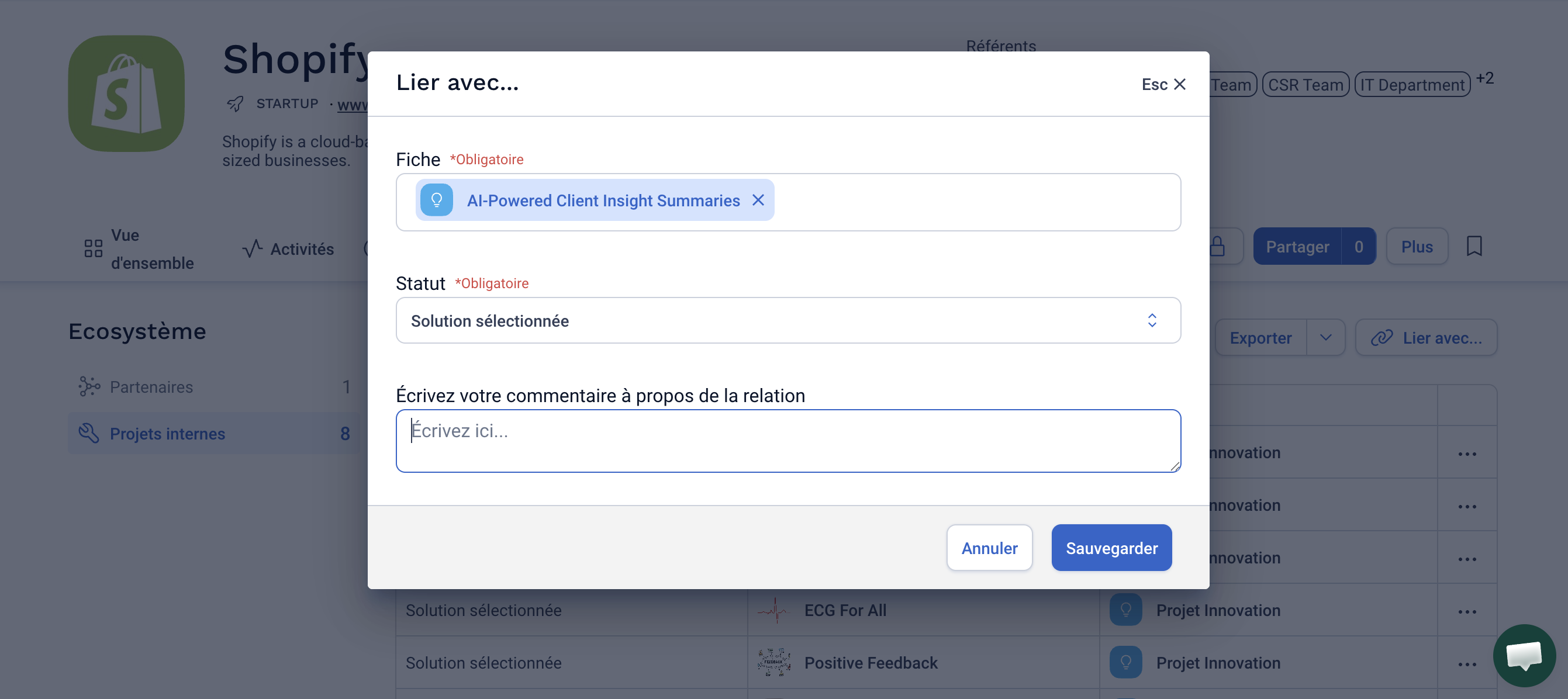
Task: Open the chat support widget
Action: pos(1524,656)
